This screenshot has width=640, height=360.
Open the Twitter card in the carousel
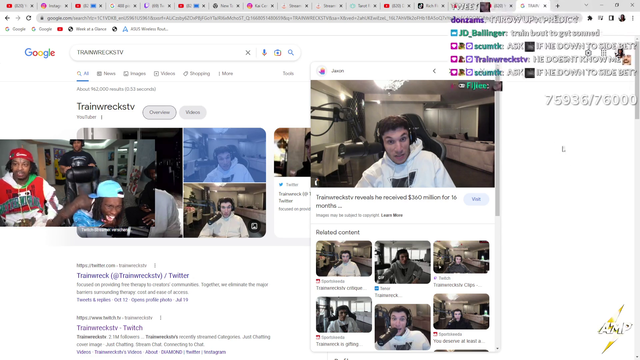click(292, 182)
